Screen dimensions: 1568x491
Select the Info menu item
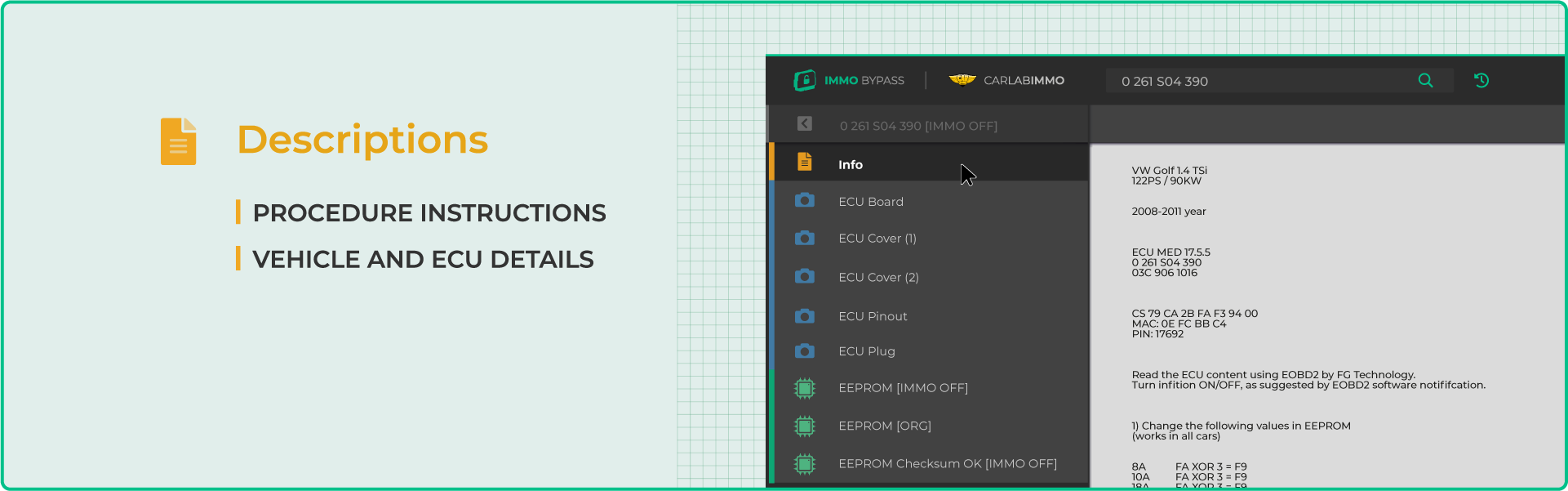tap(851, 165)
